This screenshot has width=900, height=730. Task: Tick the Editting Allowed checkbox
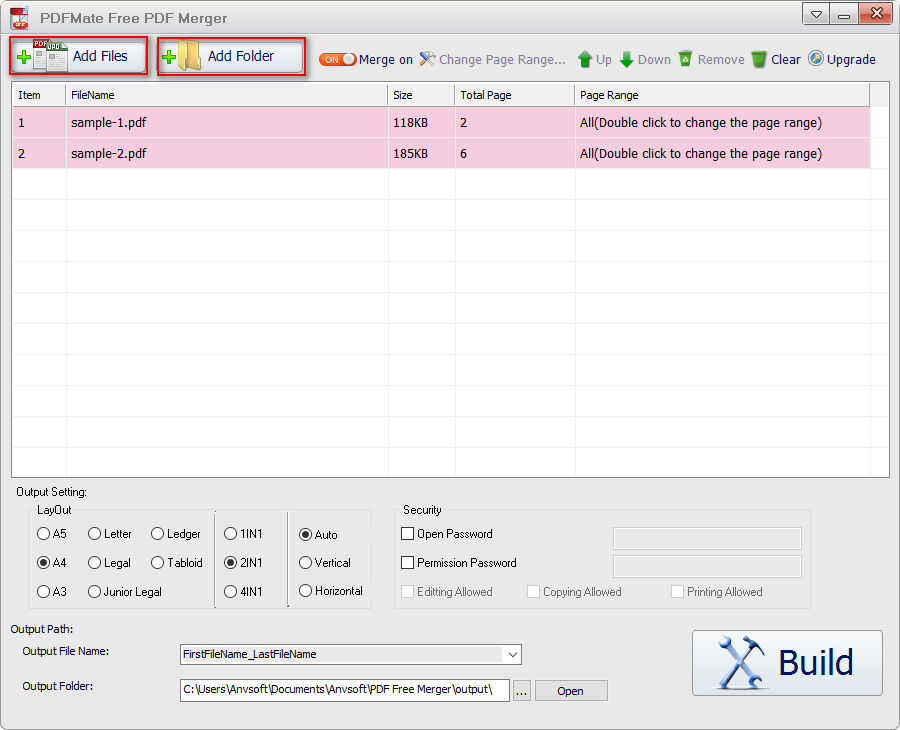[407, 591]
